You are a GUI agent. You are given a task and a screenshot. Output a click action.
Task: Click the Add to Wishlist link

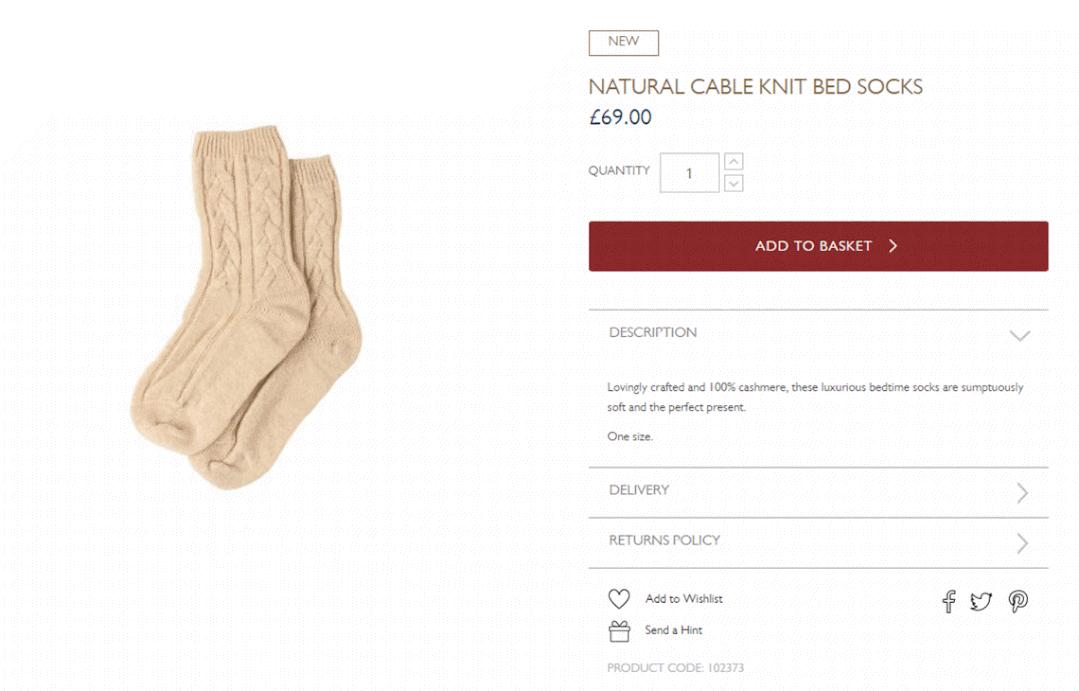click(x=684, y=599)
